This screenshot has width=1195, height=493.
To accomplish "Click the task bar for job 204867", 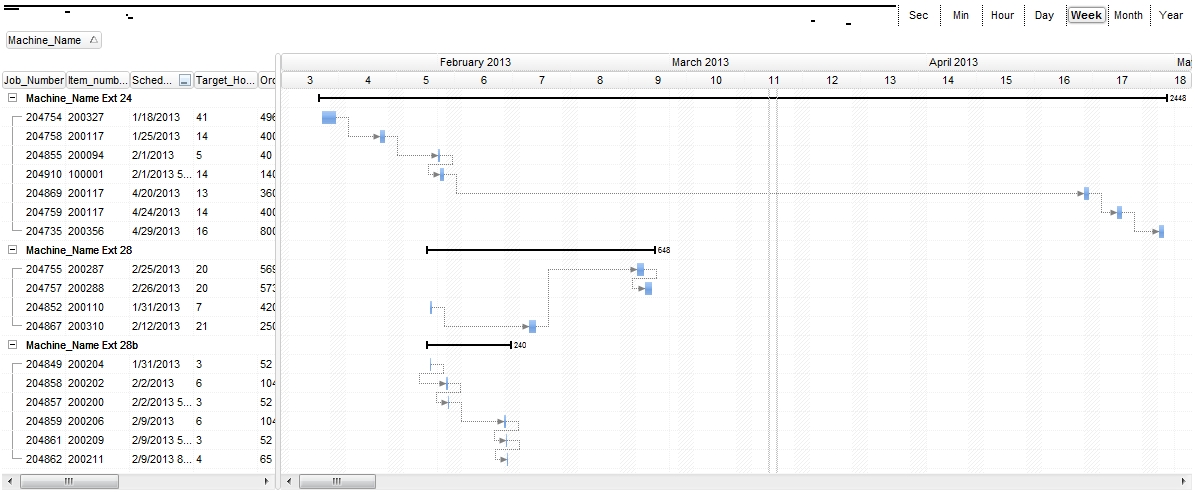I will tap(532, 327).
